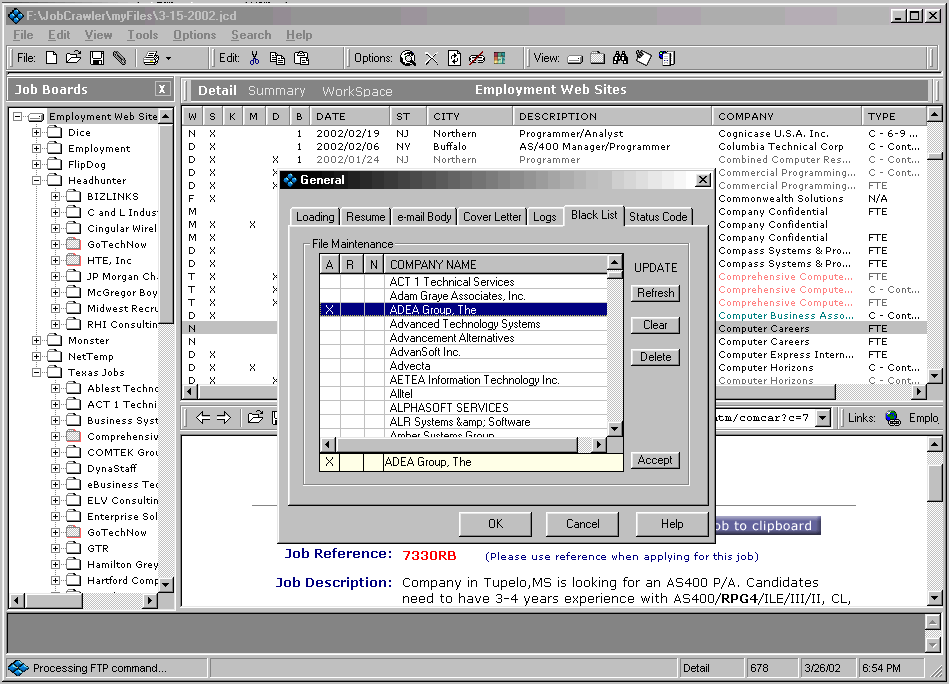Click Cancel in the General dialog

tap(583, 524)
